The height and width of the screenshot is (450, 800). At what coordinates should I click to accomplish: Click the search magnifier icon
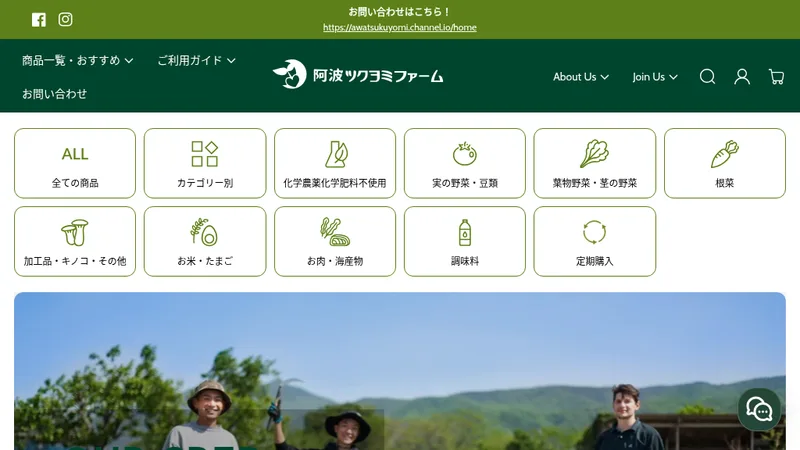click(707, 77)
